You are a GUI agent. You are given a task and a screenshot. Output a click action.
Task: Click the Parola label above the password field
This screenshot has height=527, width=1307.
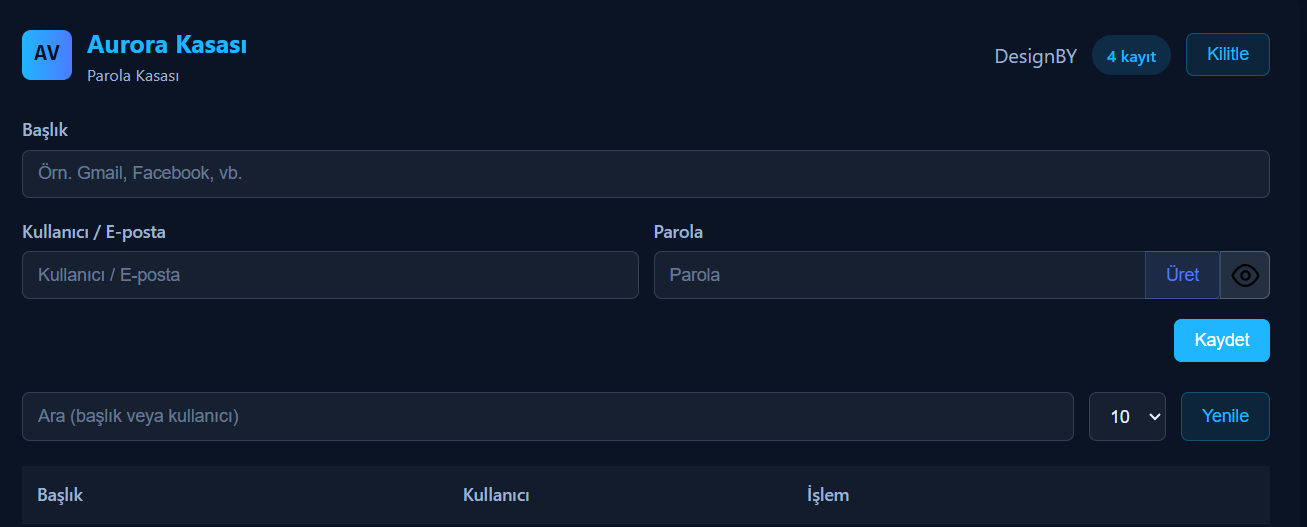tap(678, 232)
